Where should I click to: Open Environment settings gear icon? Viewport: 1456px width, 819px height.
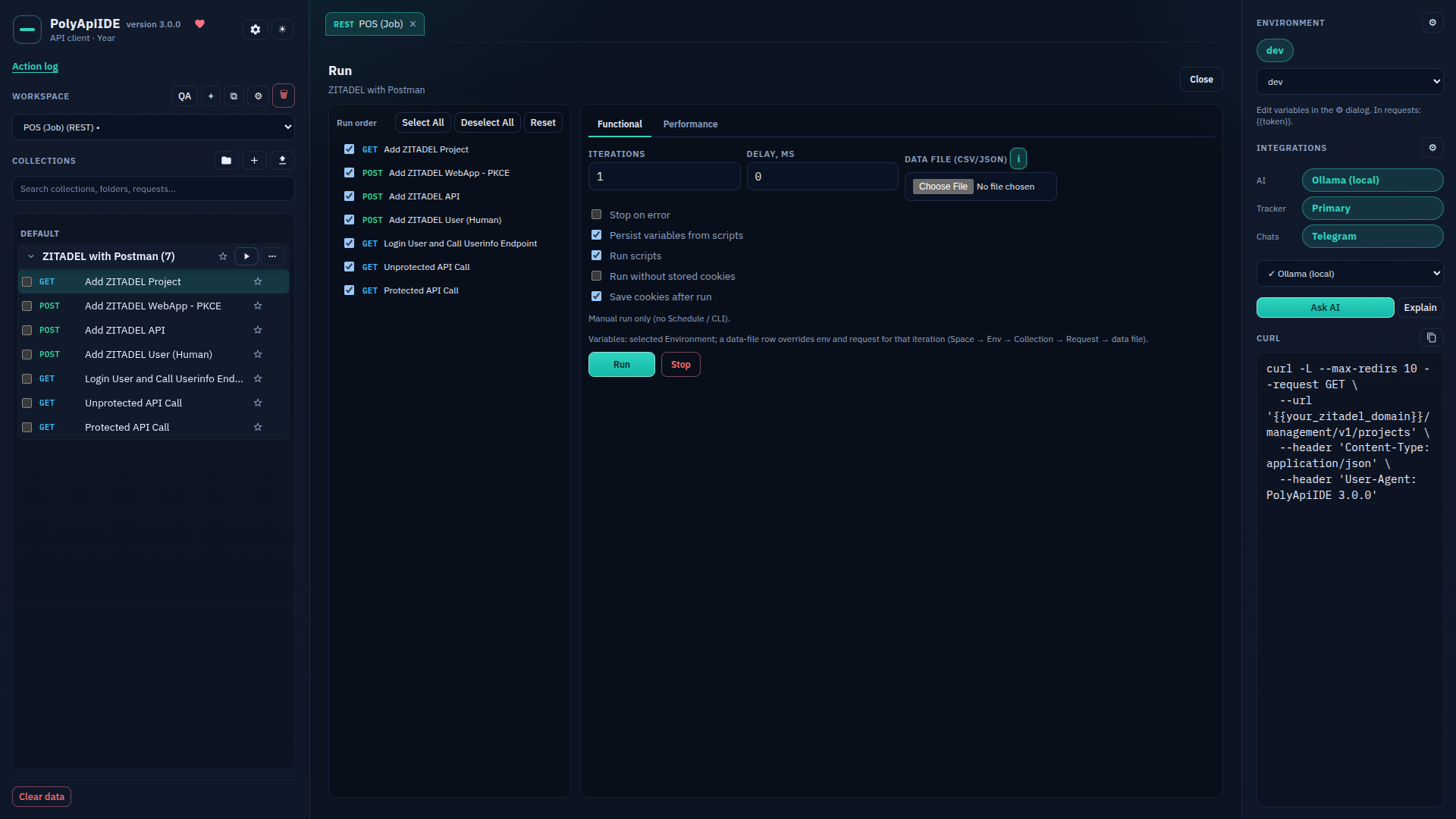coord(1432,23)
